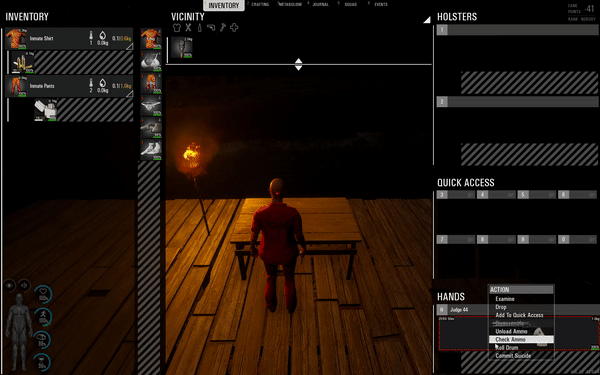Viewport: 600px width, 375px height.
Task: Collapse the Inmate Shirt container corner arrow
Action: coord(130,46)
